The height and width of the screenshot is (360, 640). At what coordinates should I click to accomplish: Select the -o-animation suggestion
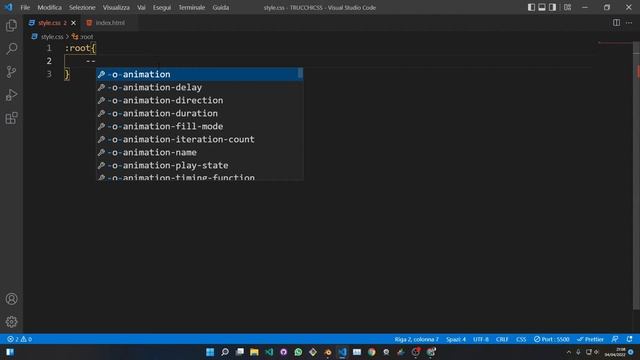click(x=200, y=74)
